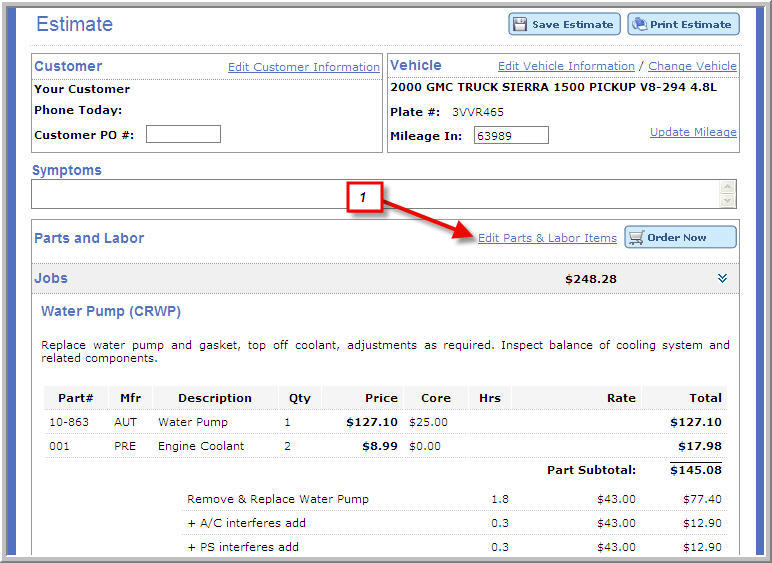
Task: Focus the Customer PO # input field
Action: [x=183, y=135]
